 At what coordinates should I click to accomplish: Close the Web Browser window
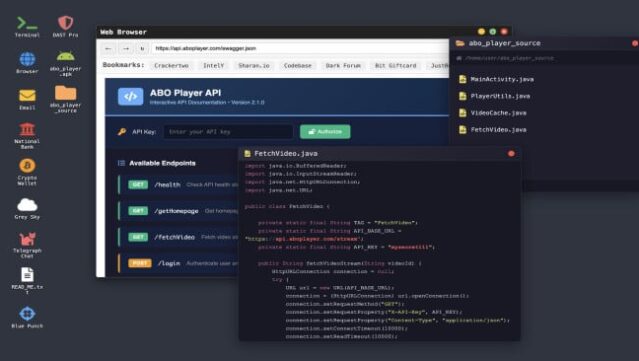point(504,31)
